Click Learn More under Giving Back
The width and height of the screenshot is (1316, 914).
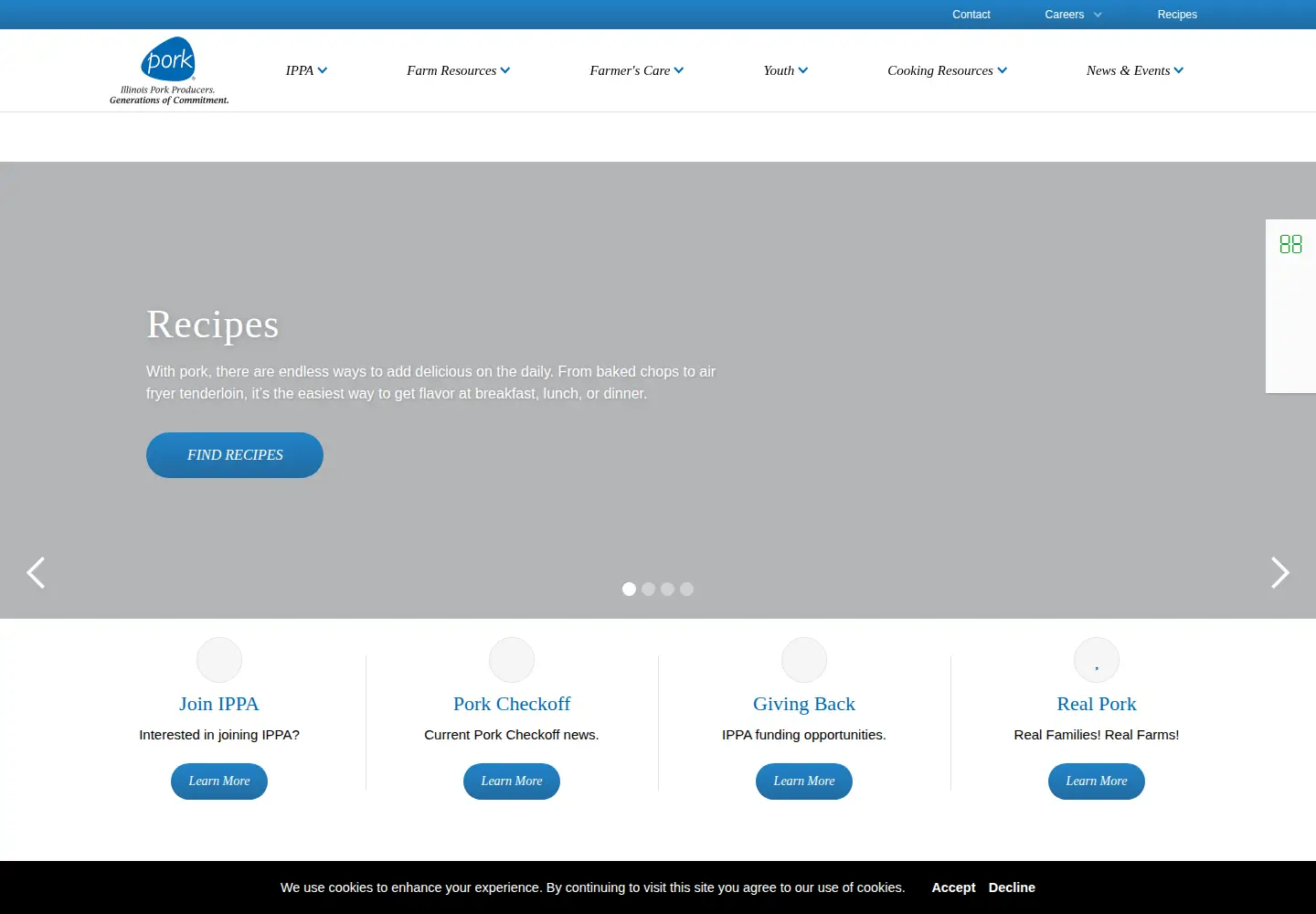[x=804, y=781]
